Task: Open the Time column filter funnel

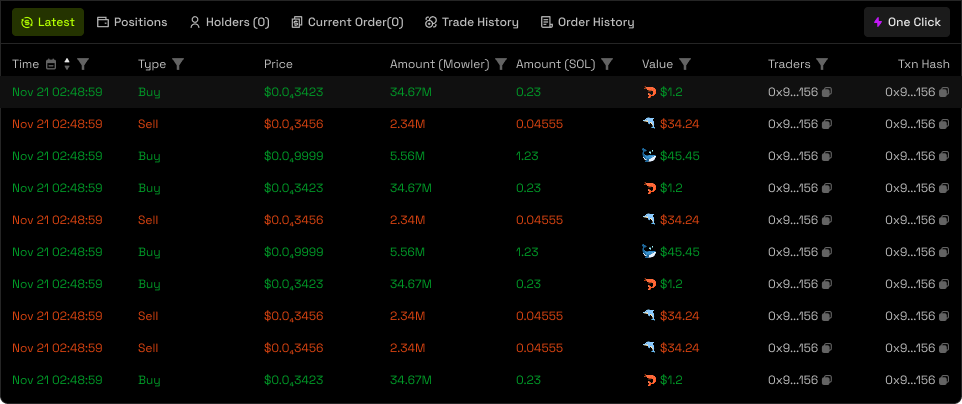Action: tap(83, 64)
